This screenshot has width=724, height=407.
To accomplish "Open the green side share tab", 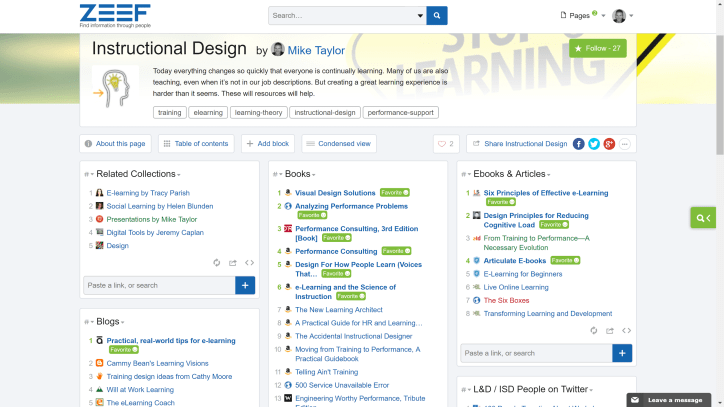I will [704, 218].
